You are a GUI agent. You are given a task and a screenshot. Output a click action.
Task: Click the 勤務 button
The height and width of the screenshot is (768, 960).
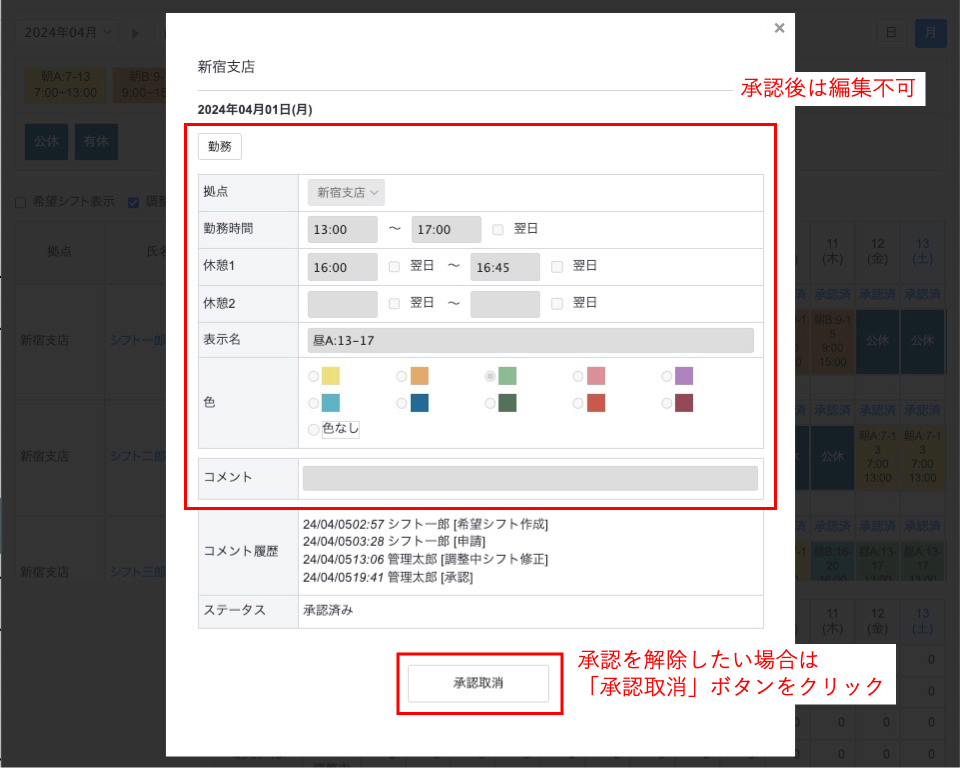(x=220, y=146)
